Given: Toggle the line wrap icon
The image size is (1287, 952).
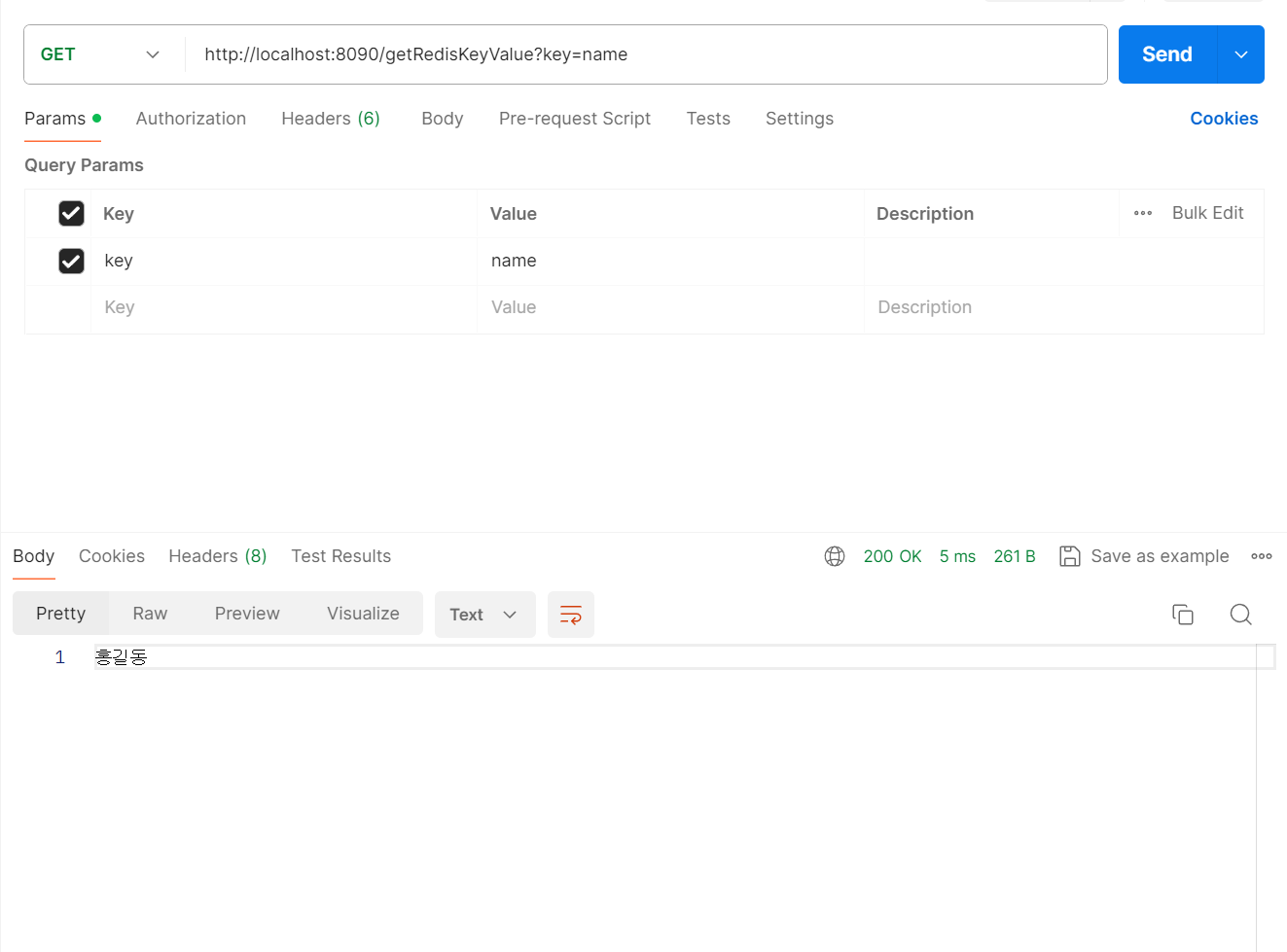Looking at the screenshot, I should (571, 615).
